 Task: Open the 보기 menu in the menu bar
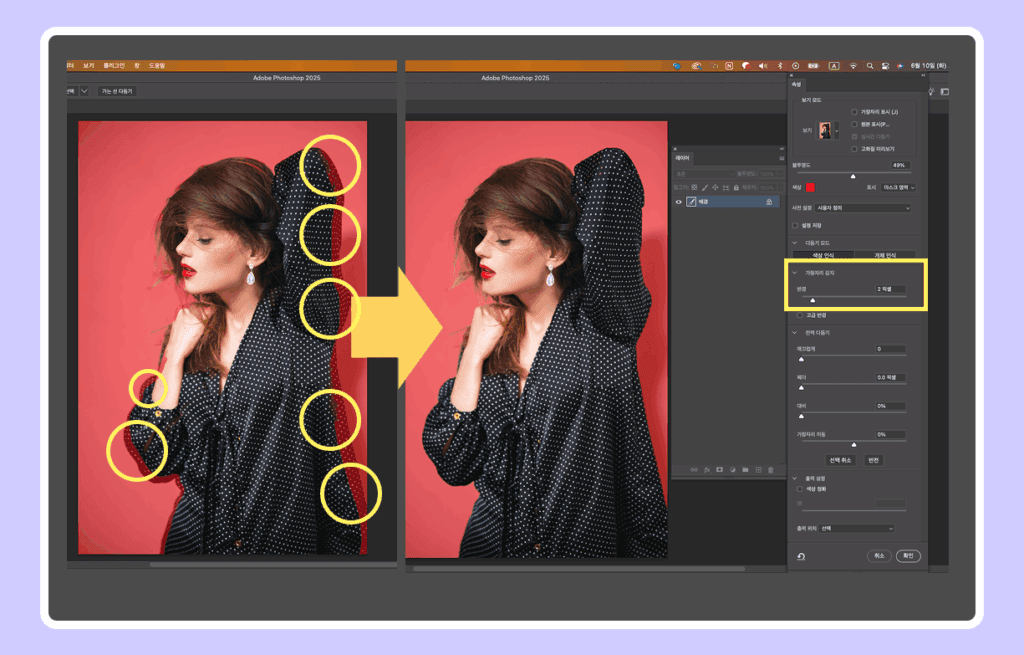pos(89,66)
